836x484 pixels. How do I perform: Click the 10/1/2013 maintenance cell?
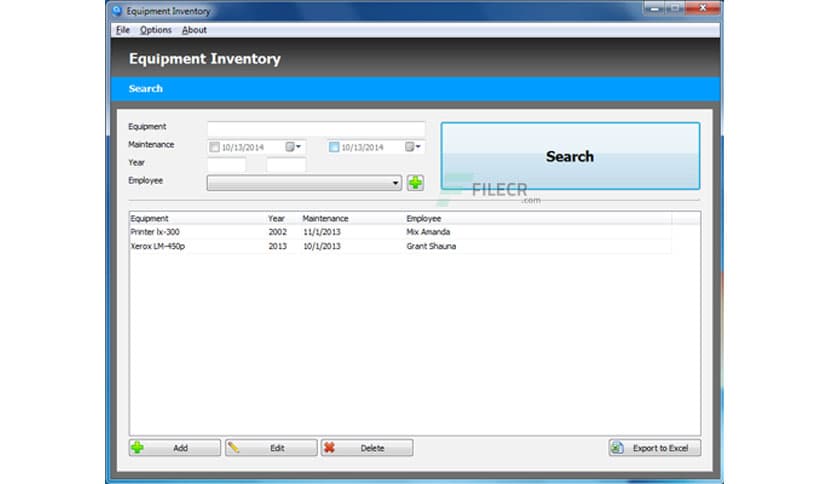(x=321, y=246)
